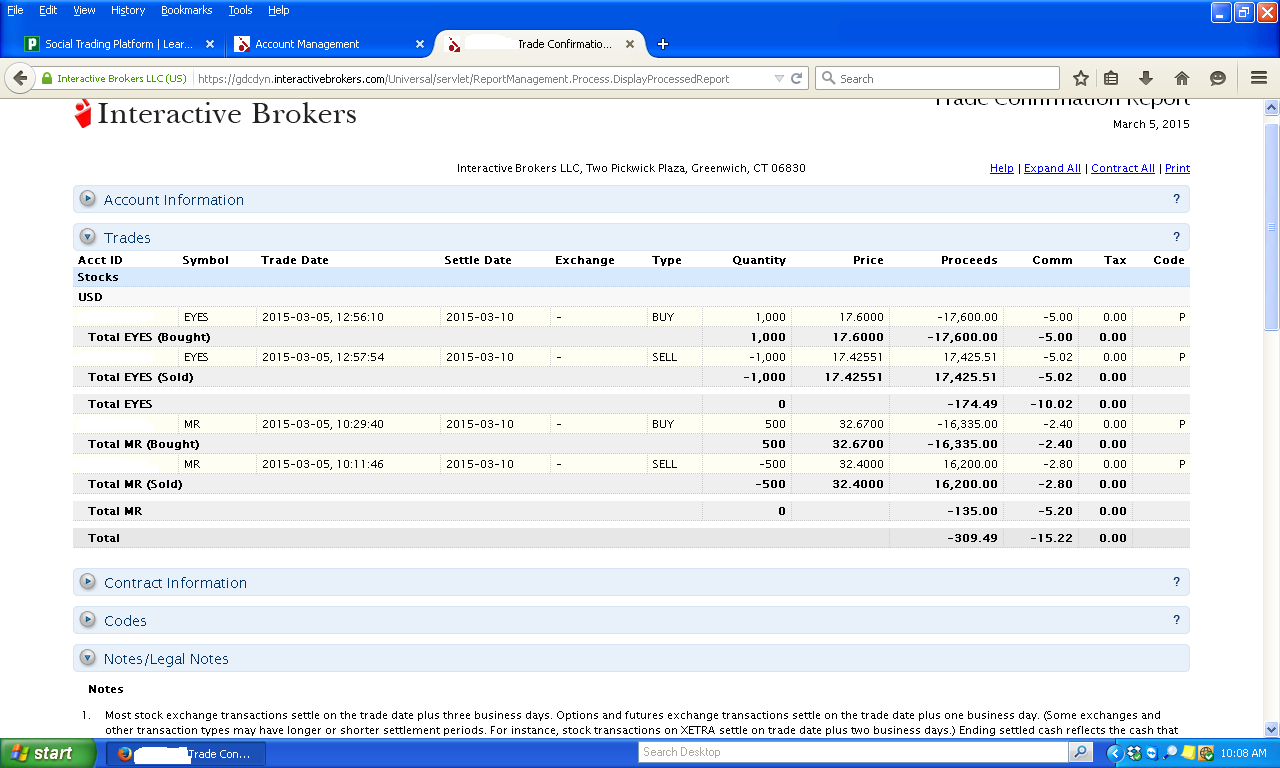The image size is (1280, 768).
Task: Open URL bar history dropdown arrow
Action: tap(779, 78)
